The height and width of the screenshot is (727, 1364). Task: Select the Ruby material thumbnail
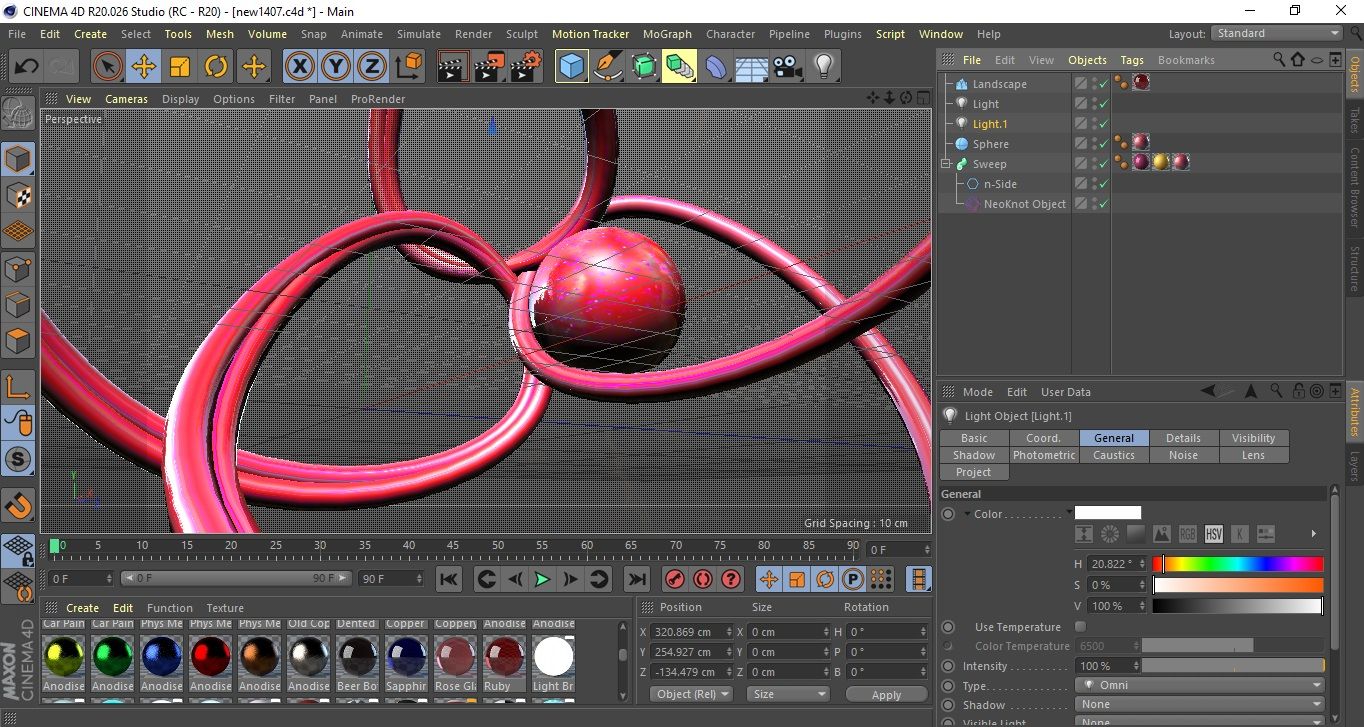pyautogui.click(x=504, y=656)
